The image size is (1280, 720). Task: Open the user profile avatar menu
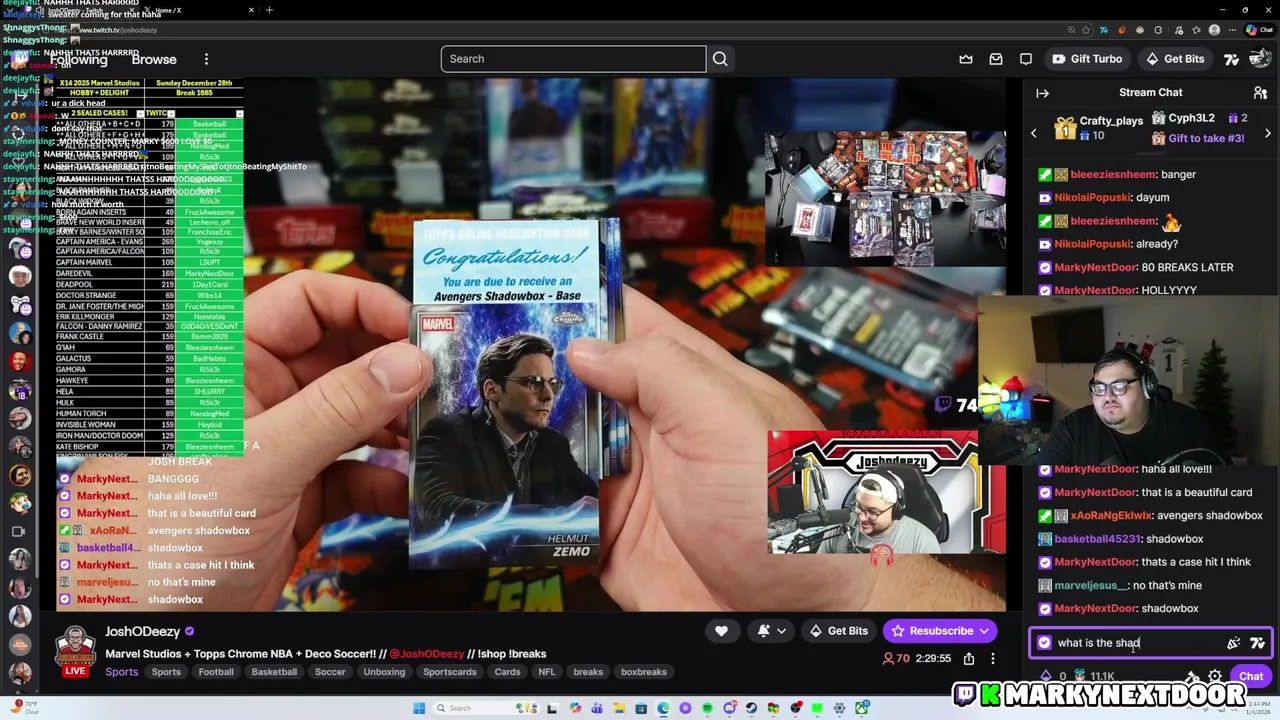pos(1258,59)
